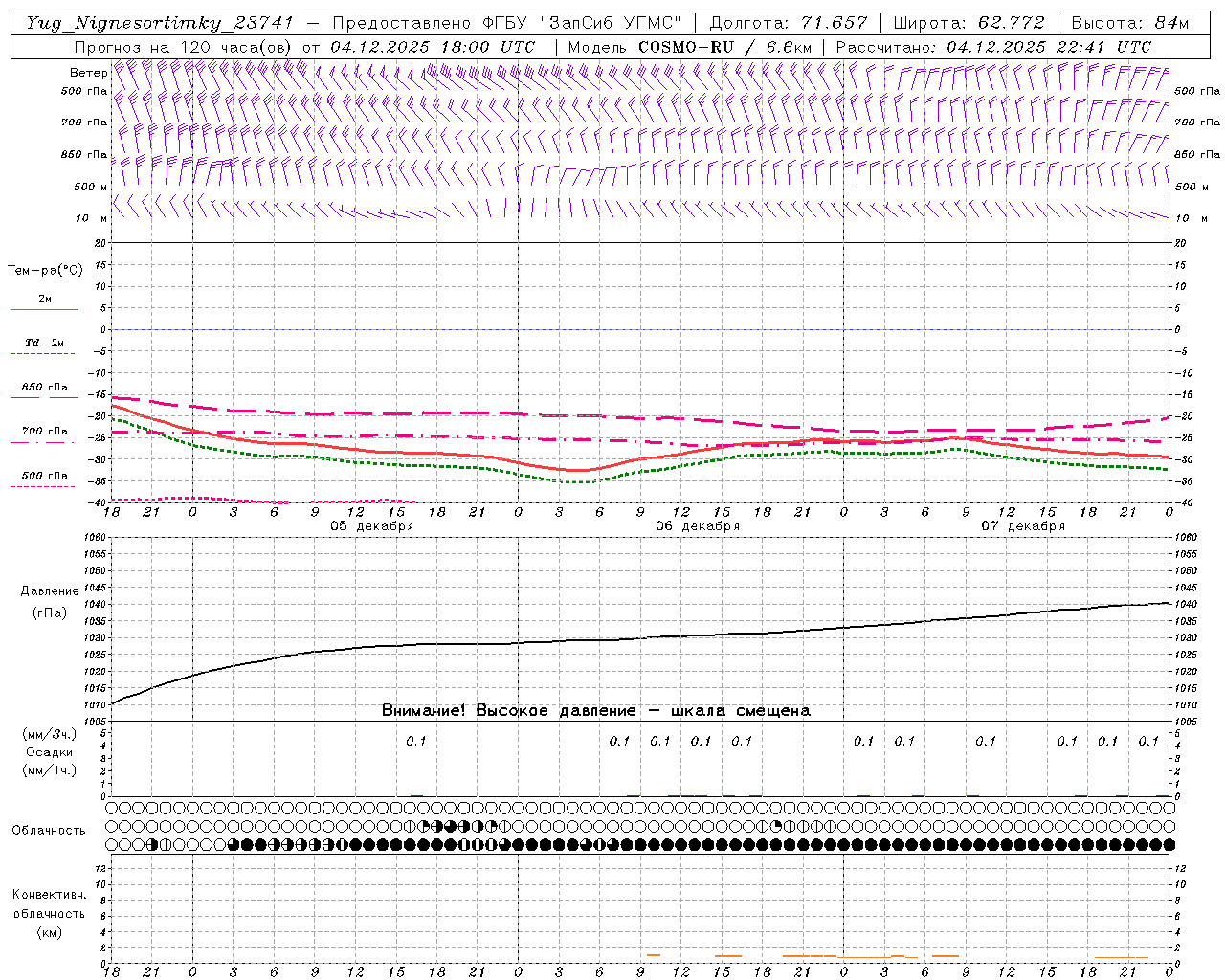Click the '500 м' wind level label on left
1225x980 pixels.
(x=91, y=187)
